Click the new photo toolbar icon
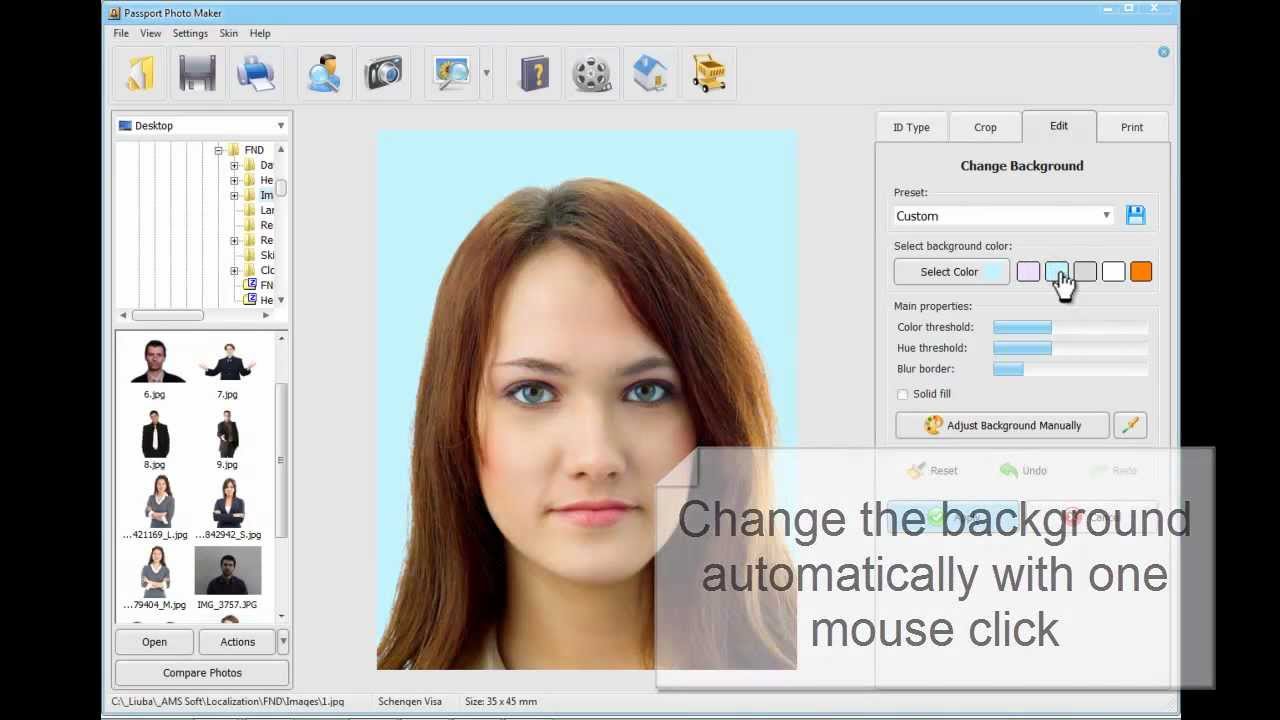Viewport: 1280px width, 720px height. pos(140,73)
